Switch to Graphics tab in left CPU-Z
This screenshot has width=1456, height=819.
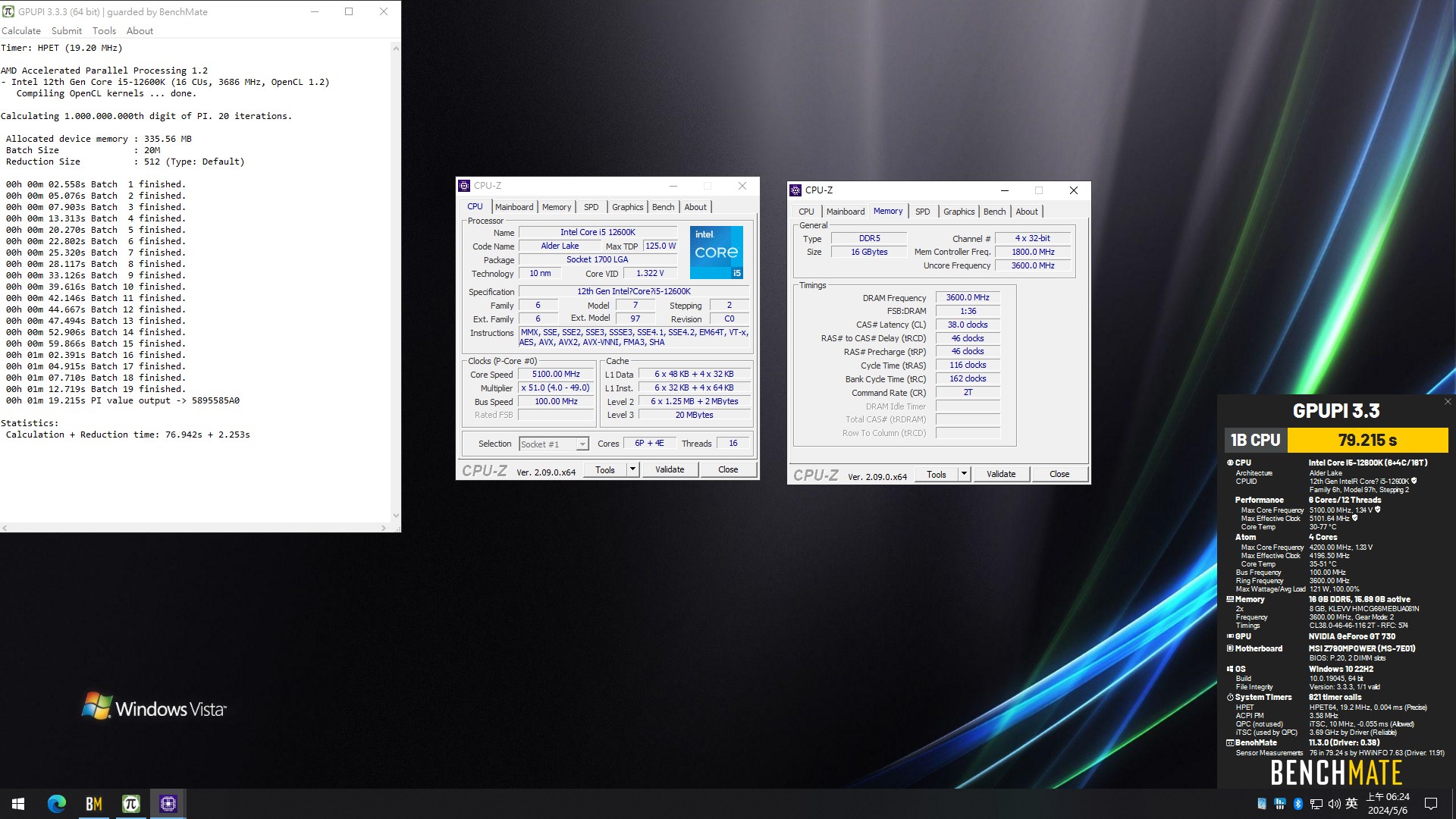[x=627, y=207]
